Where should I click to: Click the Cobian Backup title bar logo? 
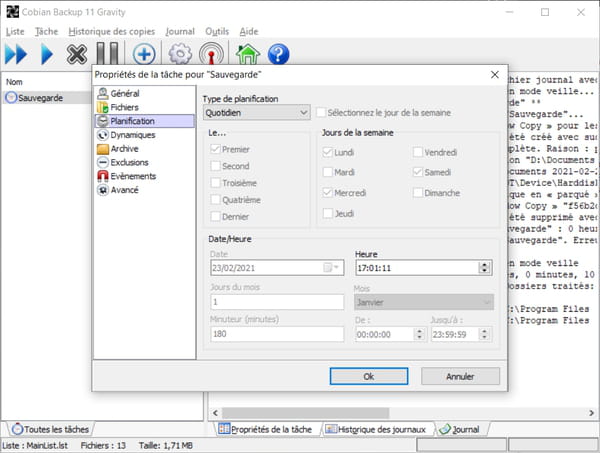coord(12,12)
